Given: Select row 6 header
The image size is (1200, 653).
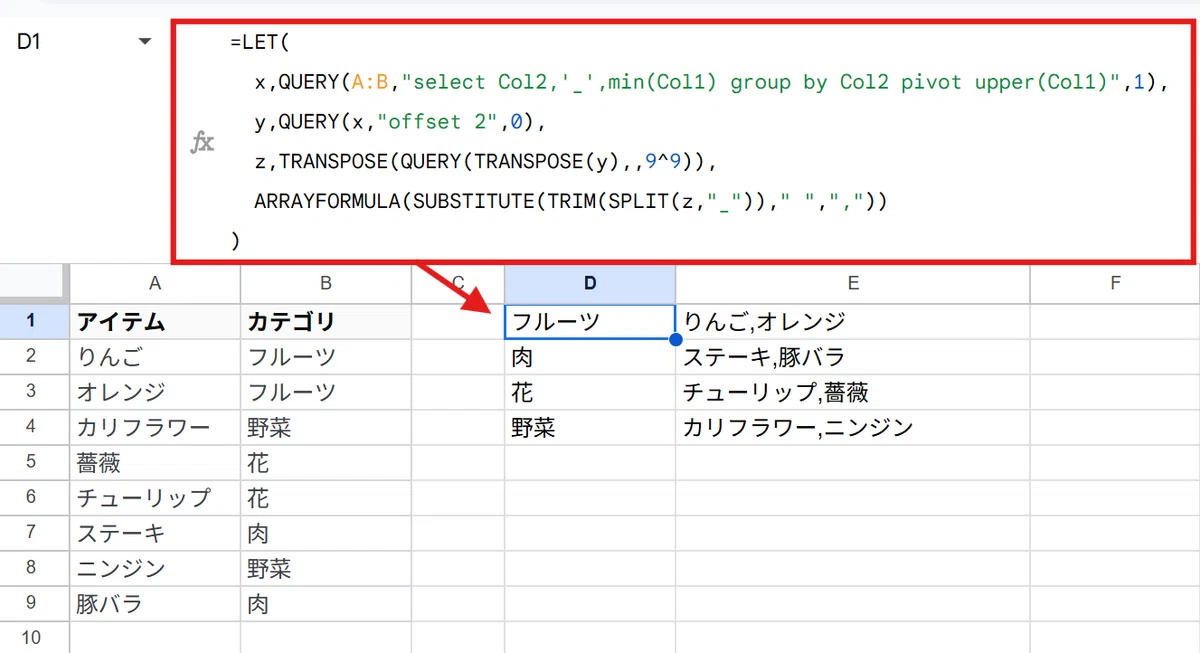Looking at the screenshot, I should click(x=34, y=499).
